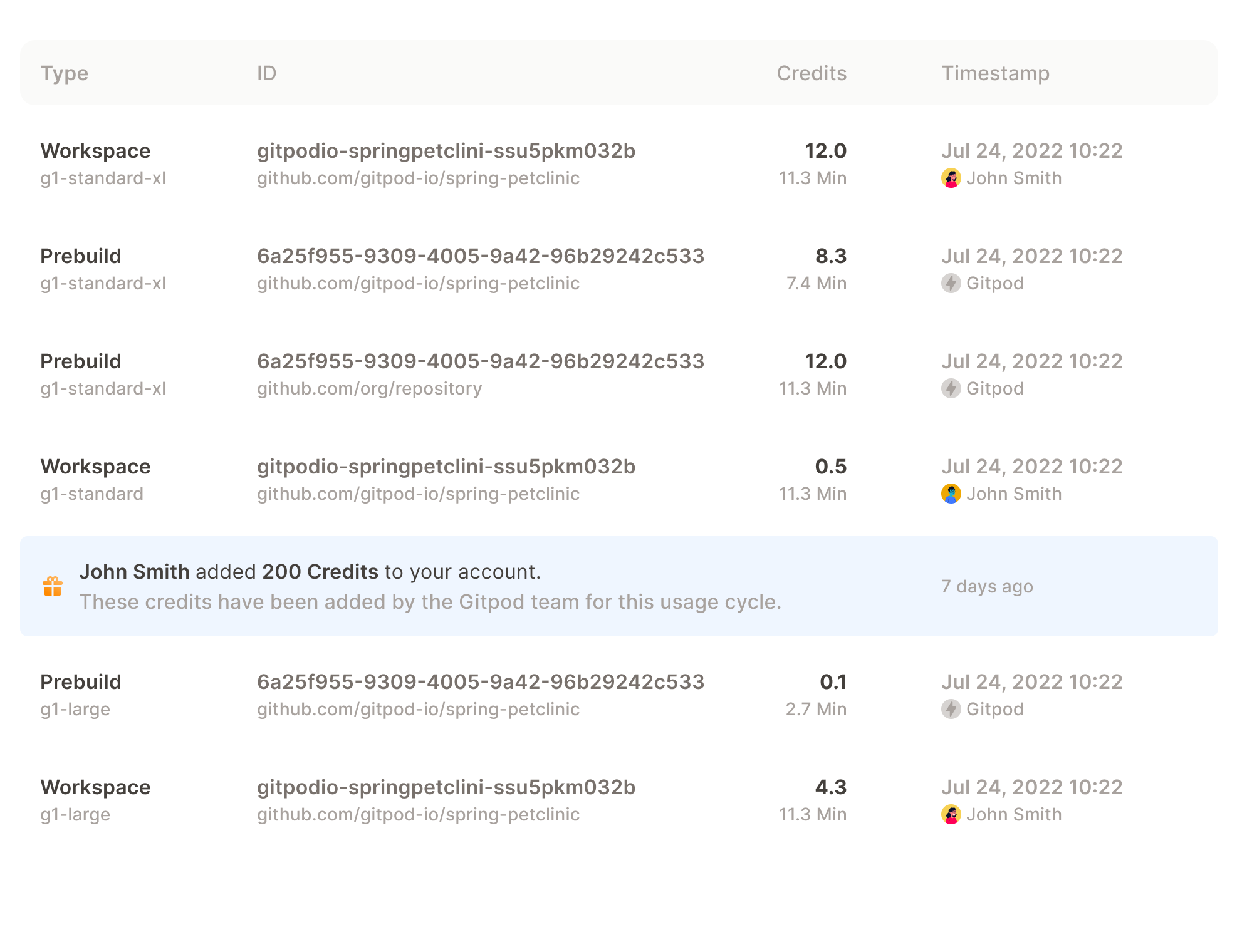Click John Smith name in 0.5 credits row
Screen dimensions: 1247x952
pyautogui.click(x=1014, y=494)
